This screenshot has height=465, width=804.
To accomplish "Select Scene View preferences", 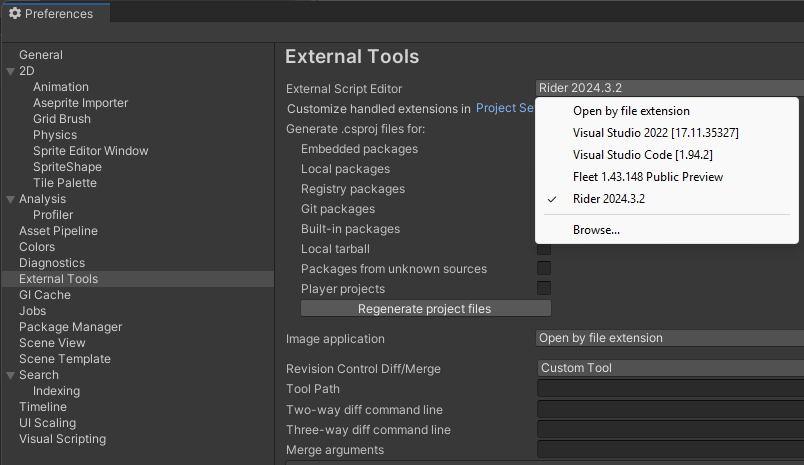I will tap(52, 342).
